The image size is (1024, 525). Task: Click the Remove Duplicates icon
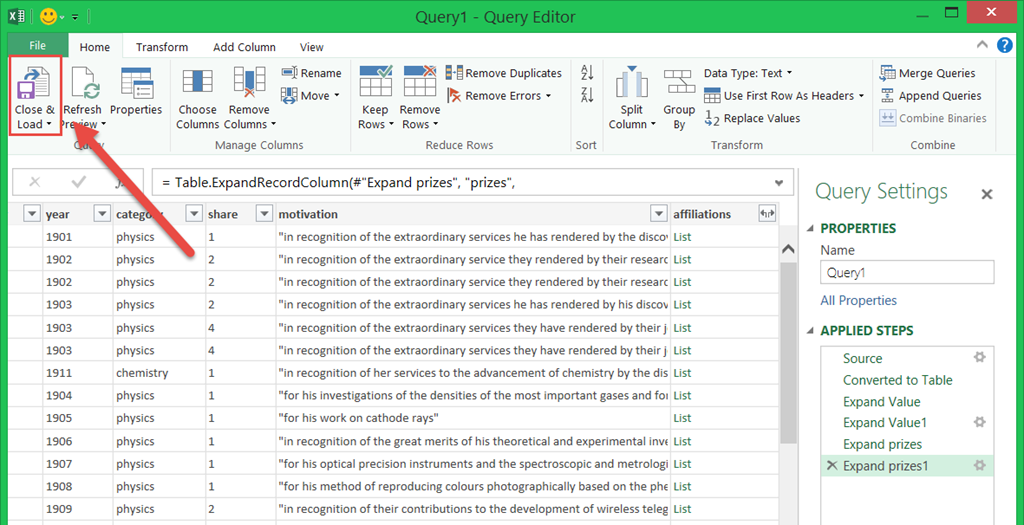[x=454, y=73]
